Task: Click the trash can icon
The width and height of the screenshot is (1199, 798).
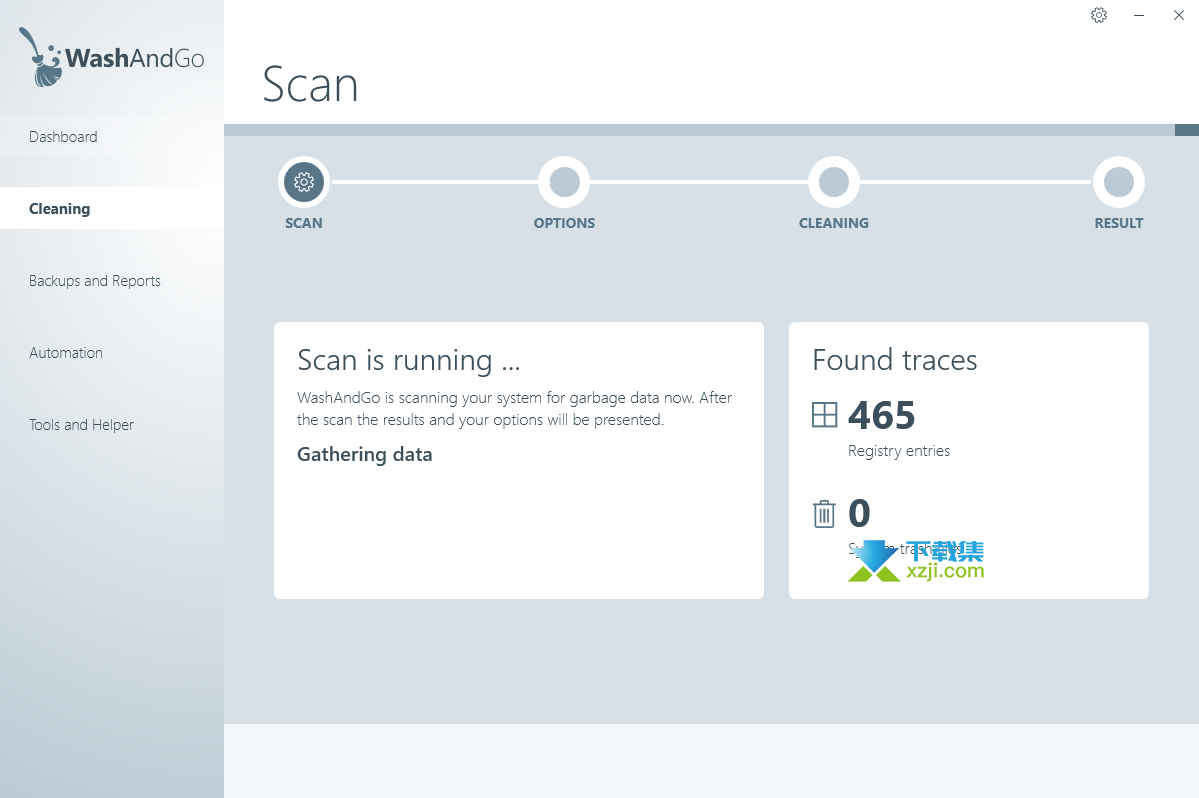Action: tap(824, 514)
